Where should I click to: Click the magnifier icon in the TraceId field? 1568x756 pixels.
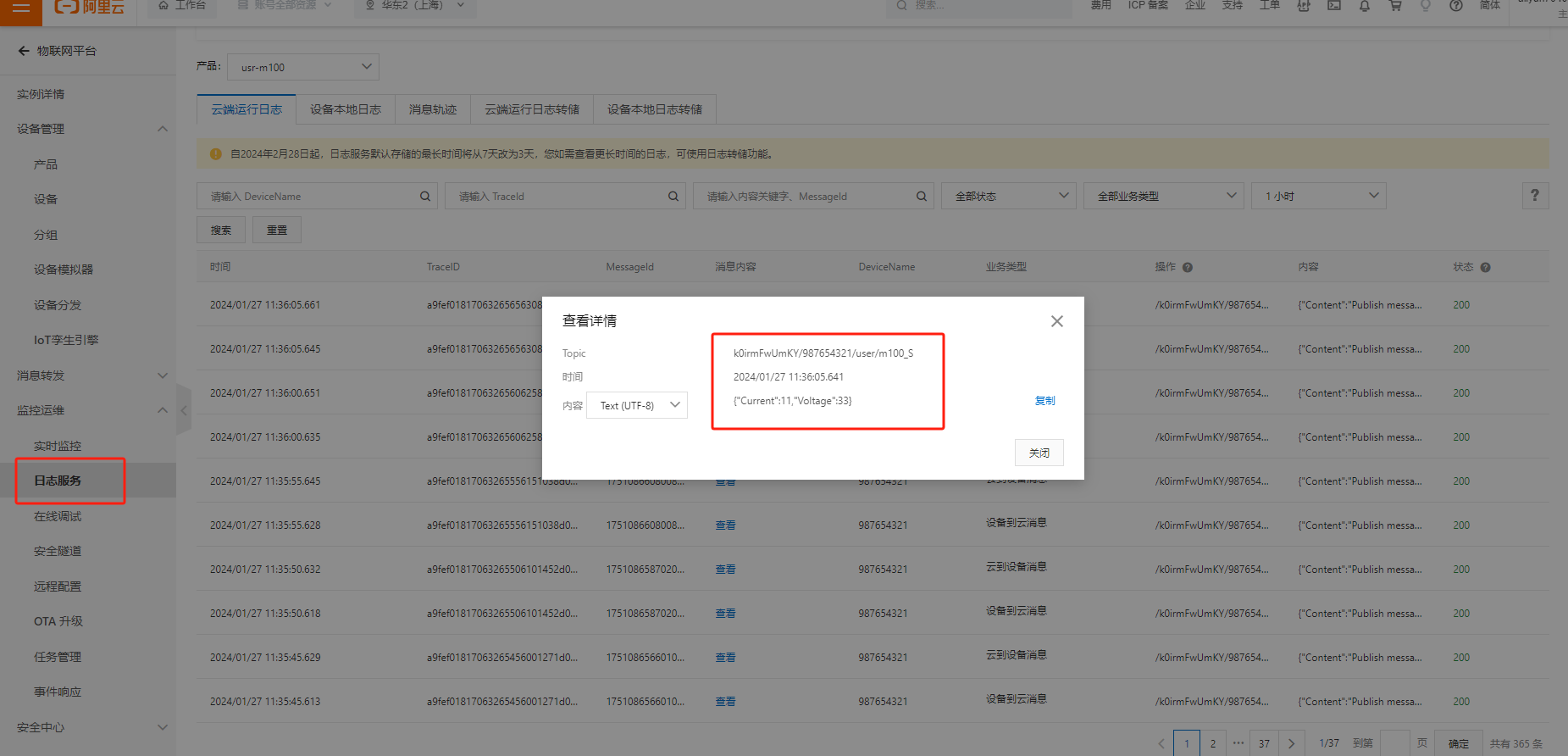tap(673, 197)
